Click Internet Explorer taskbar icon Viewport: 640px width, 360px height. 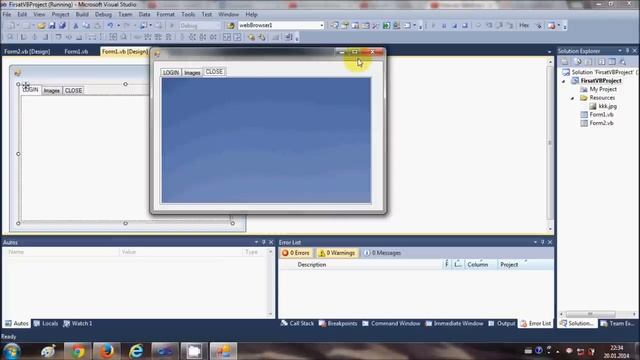pos(136,351)
